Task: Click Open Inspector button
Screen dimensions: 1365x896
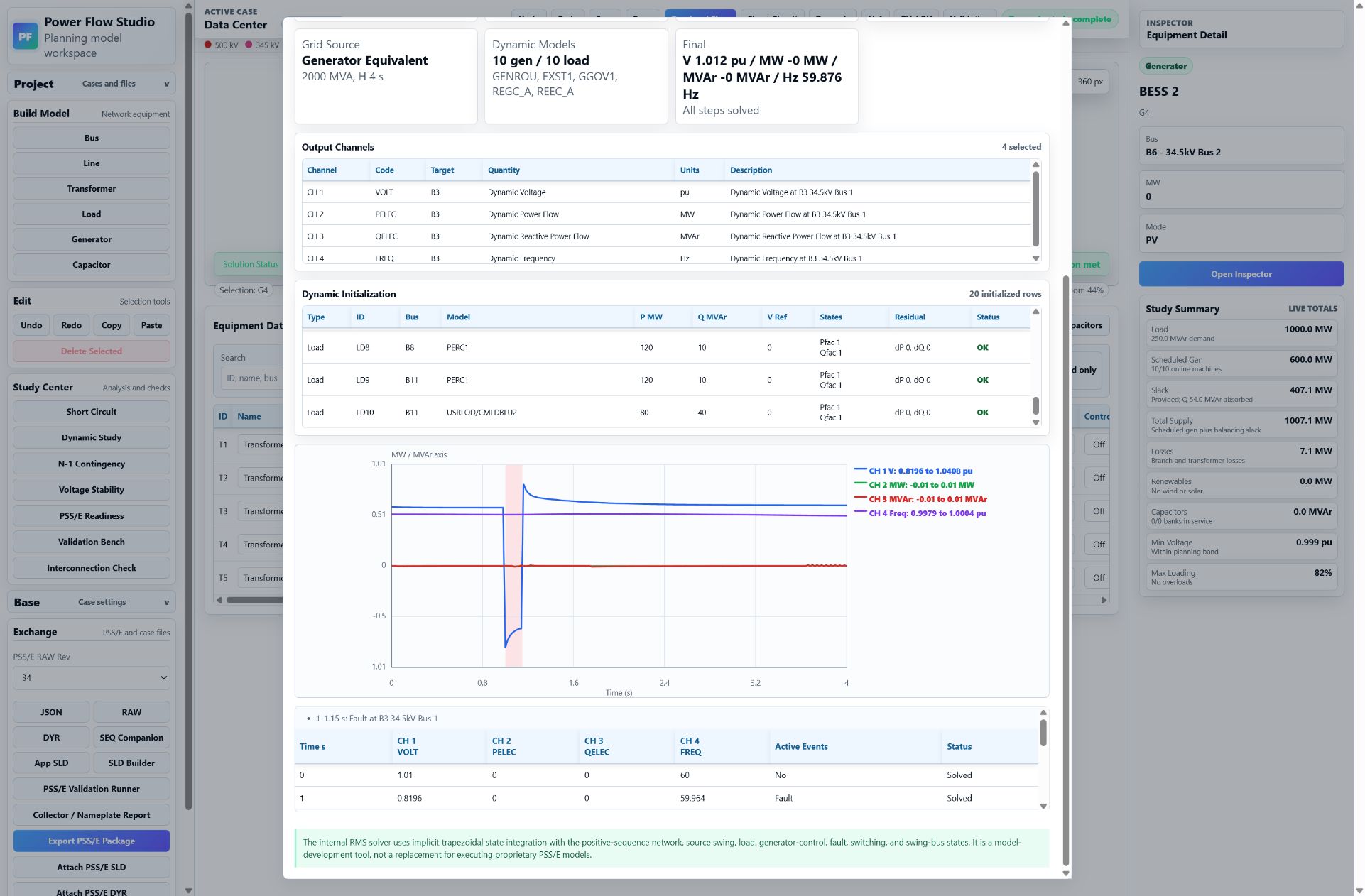Action: point(1241,274)
